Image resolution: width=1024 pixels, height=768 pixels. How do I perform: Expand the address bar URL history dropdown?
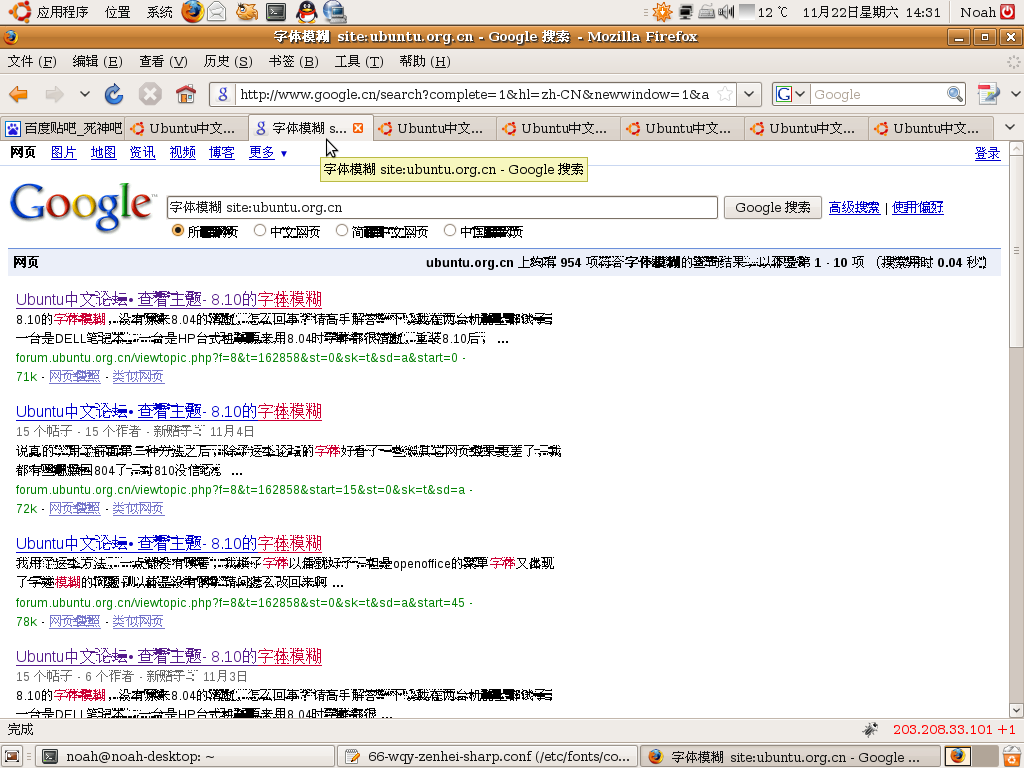749,95
